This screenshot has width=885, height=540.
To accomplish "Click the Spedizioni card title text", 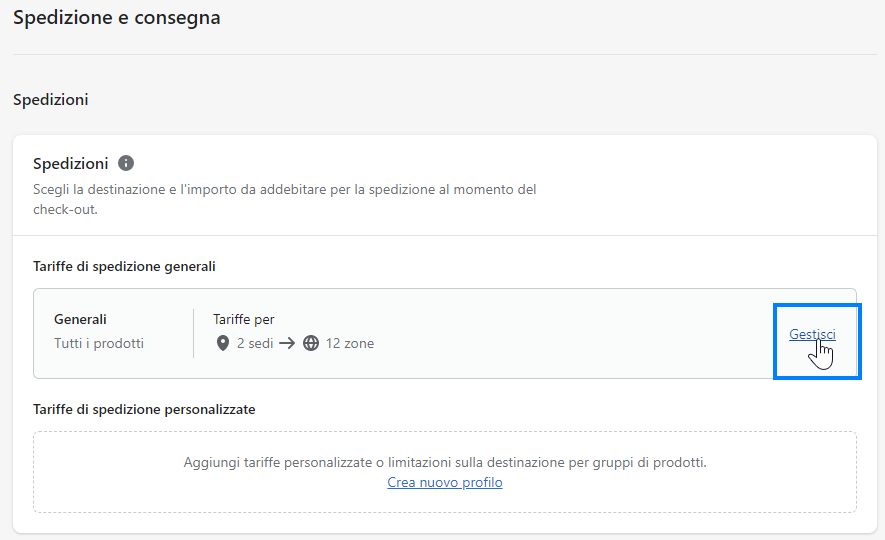I will 71,164.
